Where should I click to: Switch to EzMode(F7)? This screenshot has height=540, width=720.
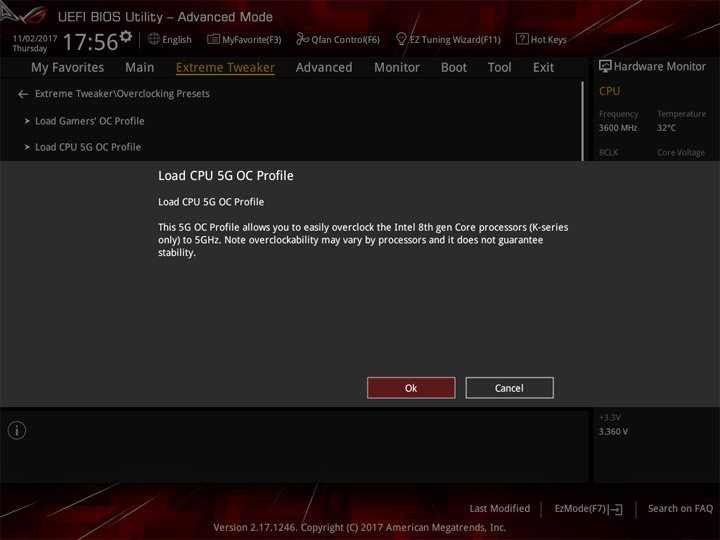580,509
